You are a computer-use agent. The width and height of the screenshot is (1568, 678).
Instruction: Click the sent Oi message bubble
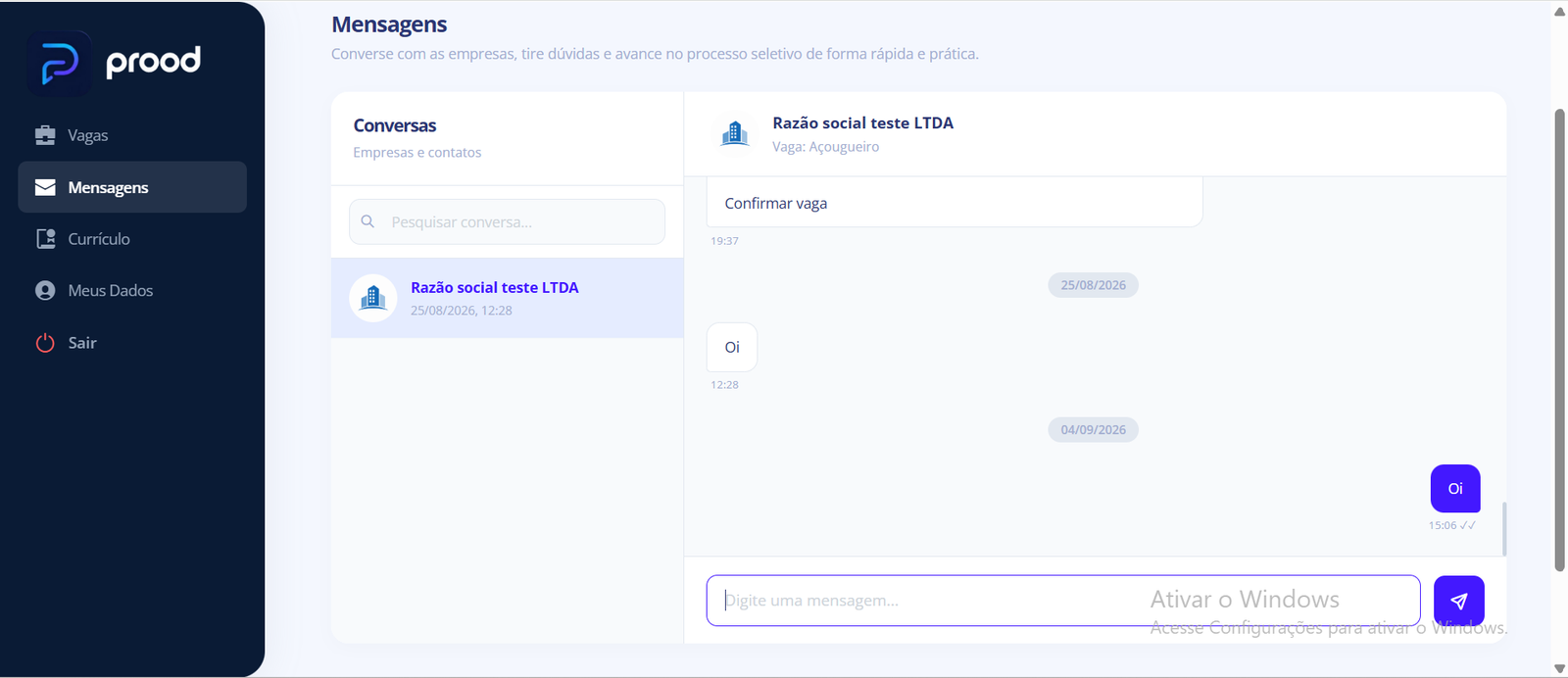click(1455, 488)
